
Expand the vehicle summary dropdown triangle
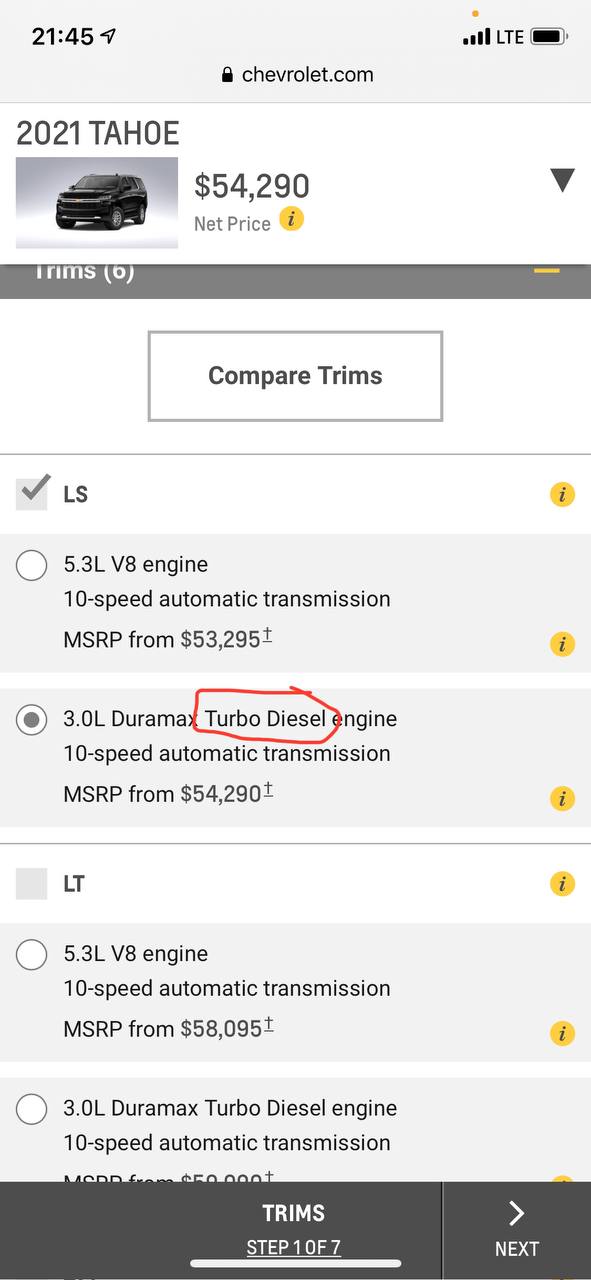tap(562, 180)
